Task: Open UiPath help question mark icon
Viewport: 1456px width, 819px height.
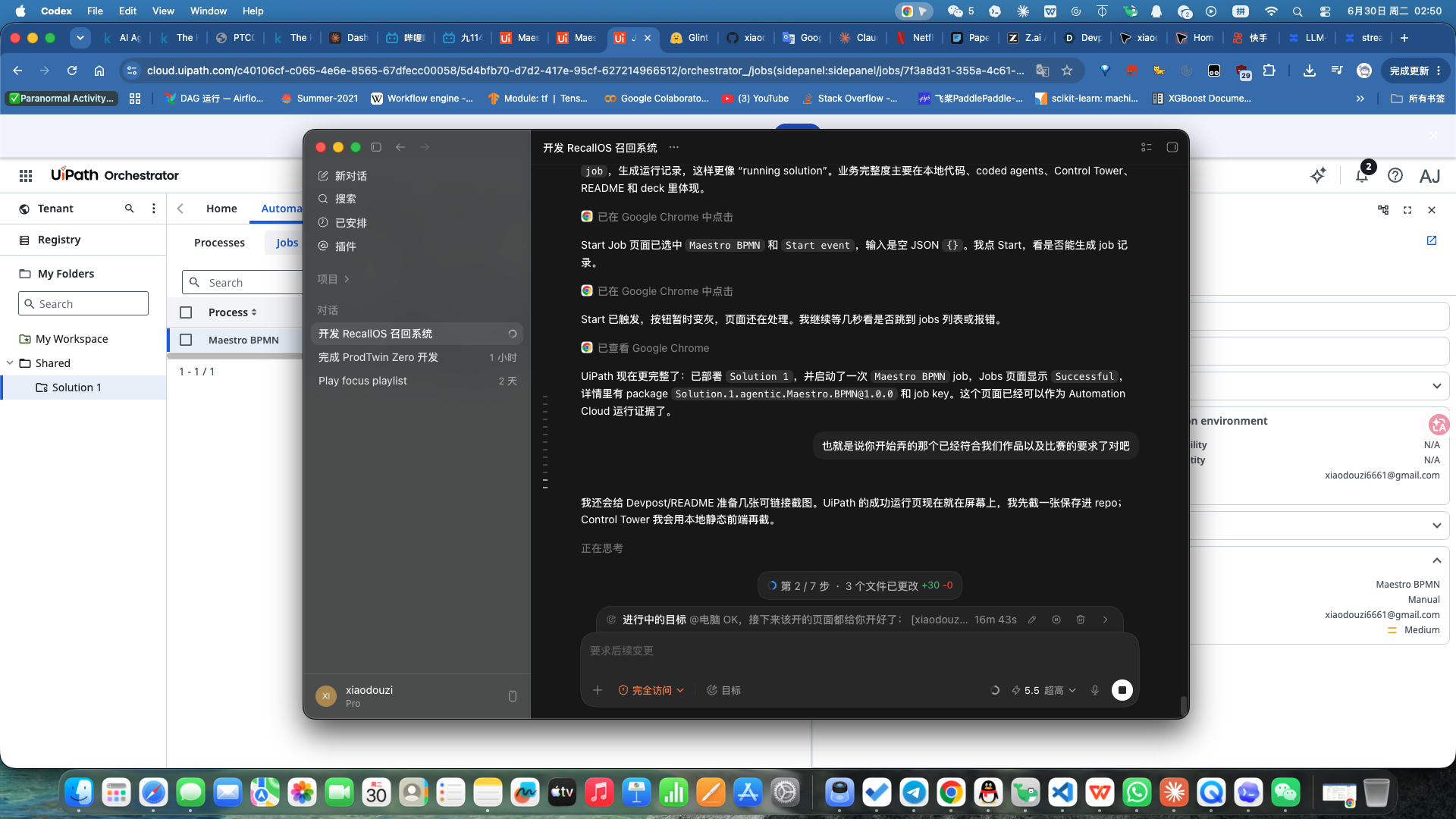Action: (x=1395, y=175)
